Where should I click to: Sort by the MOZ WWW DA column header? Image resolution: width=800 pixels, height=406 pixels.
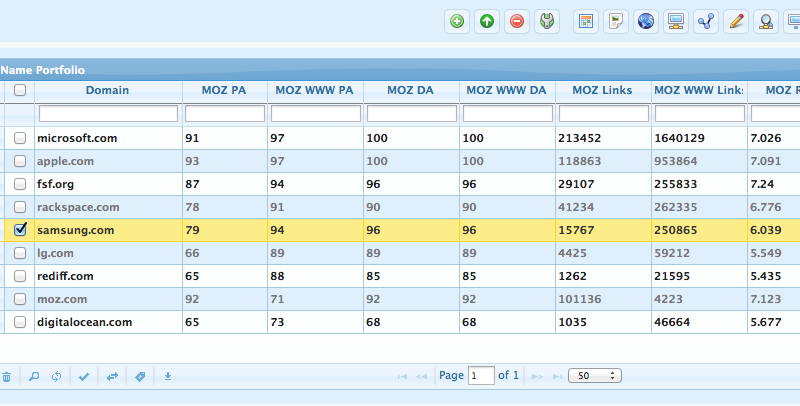(507, 90)
